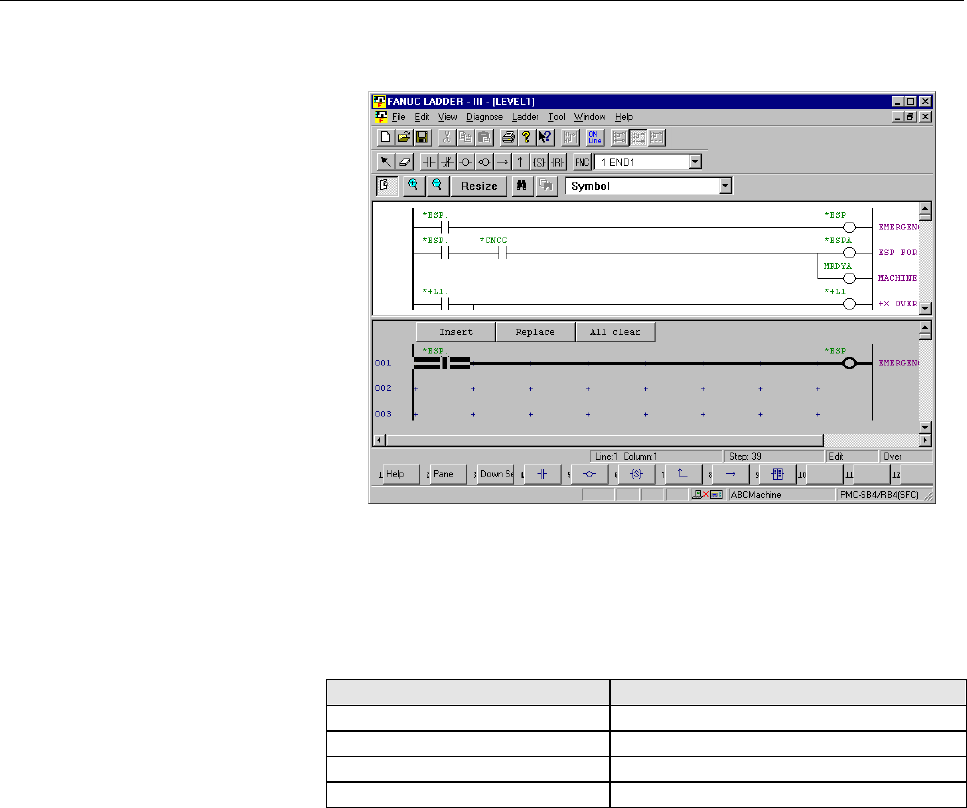
Task: Click the F4 contact soft key
Action: coord(543,474)
